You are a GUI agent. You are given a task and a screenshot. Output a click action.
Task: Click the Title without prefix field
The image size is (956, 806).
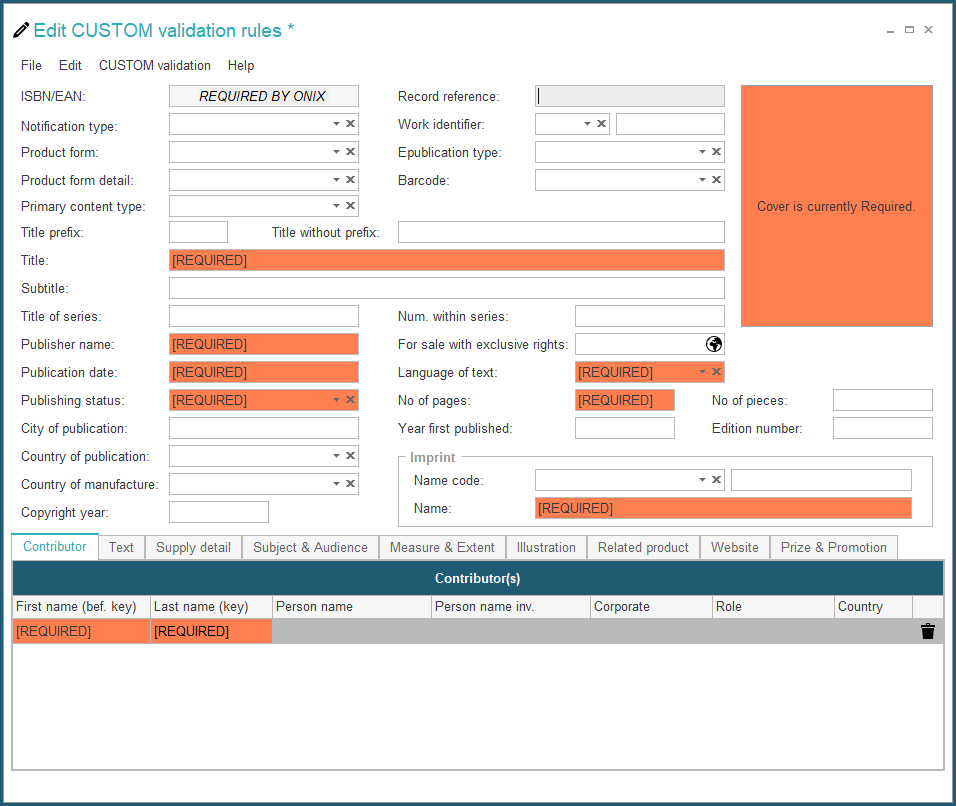[562, 232]
